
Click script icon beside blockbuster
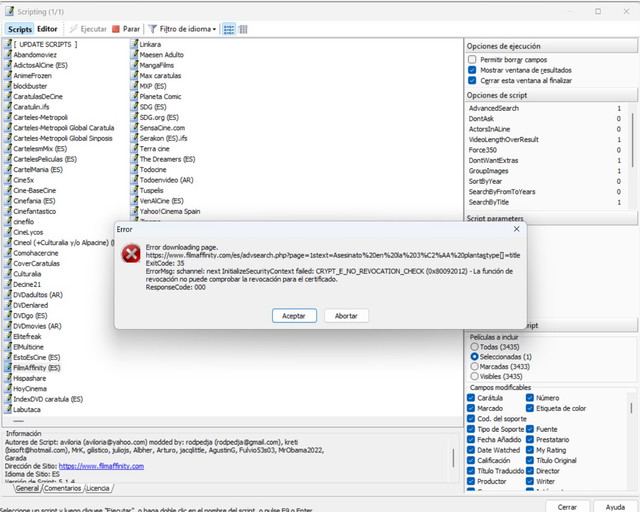coord(8,86)
